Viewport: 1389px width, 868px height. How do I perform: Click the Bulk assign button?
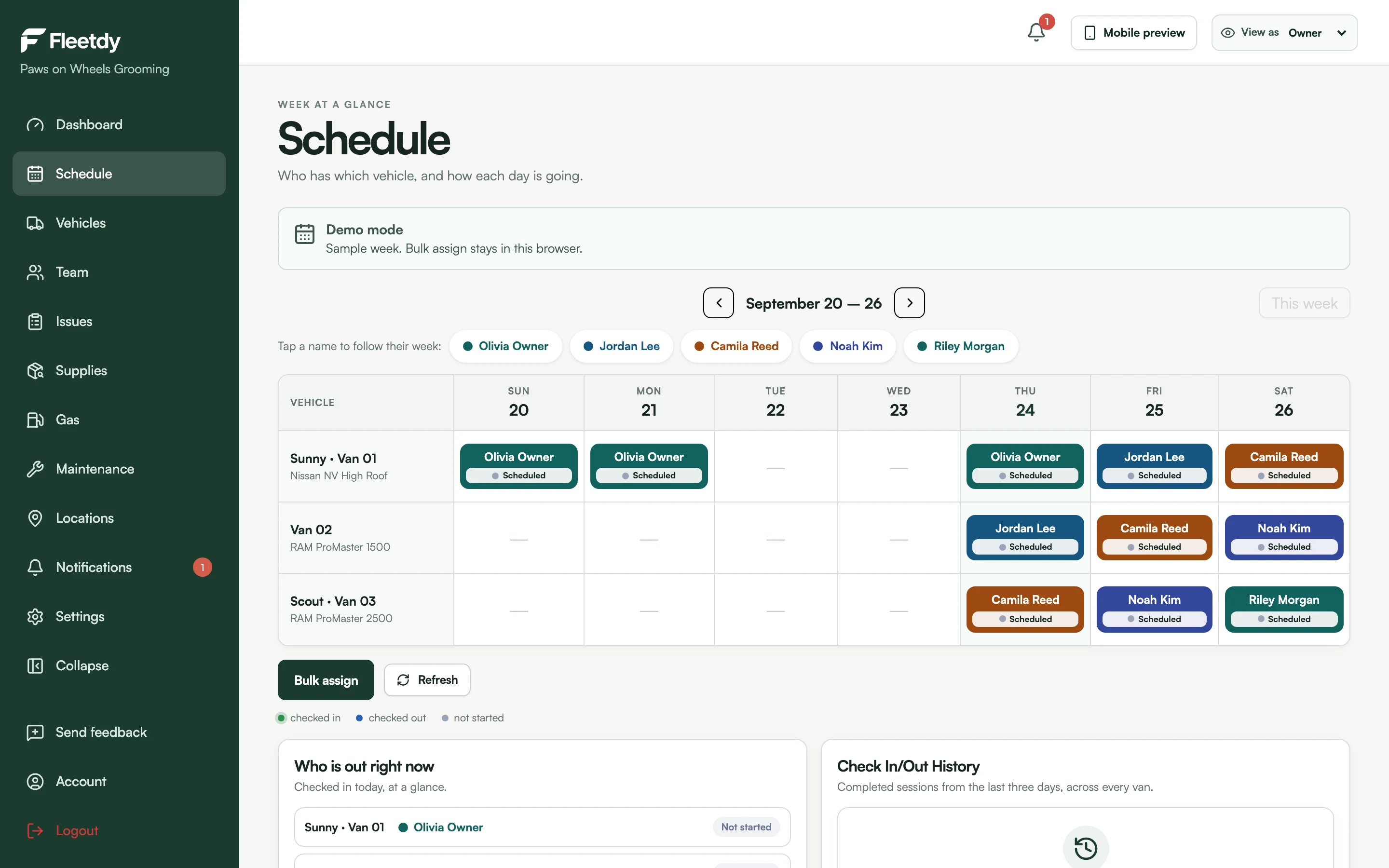(326, 680)
